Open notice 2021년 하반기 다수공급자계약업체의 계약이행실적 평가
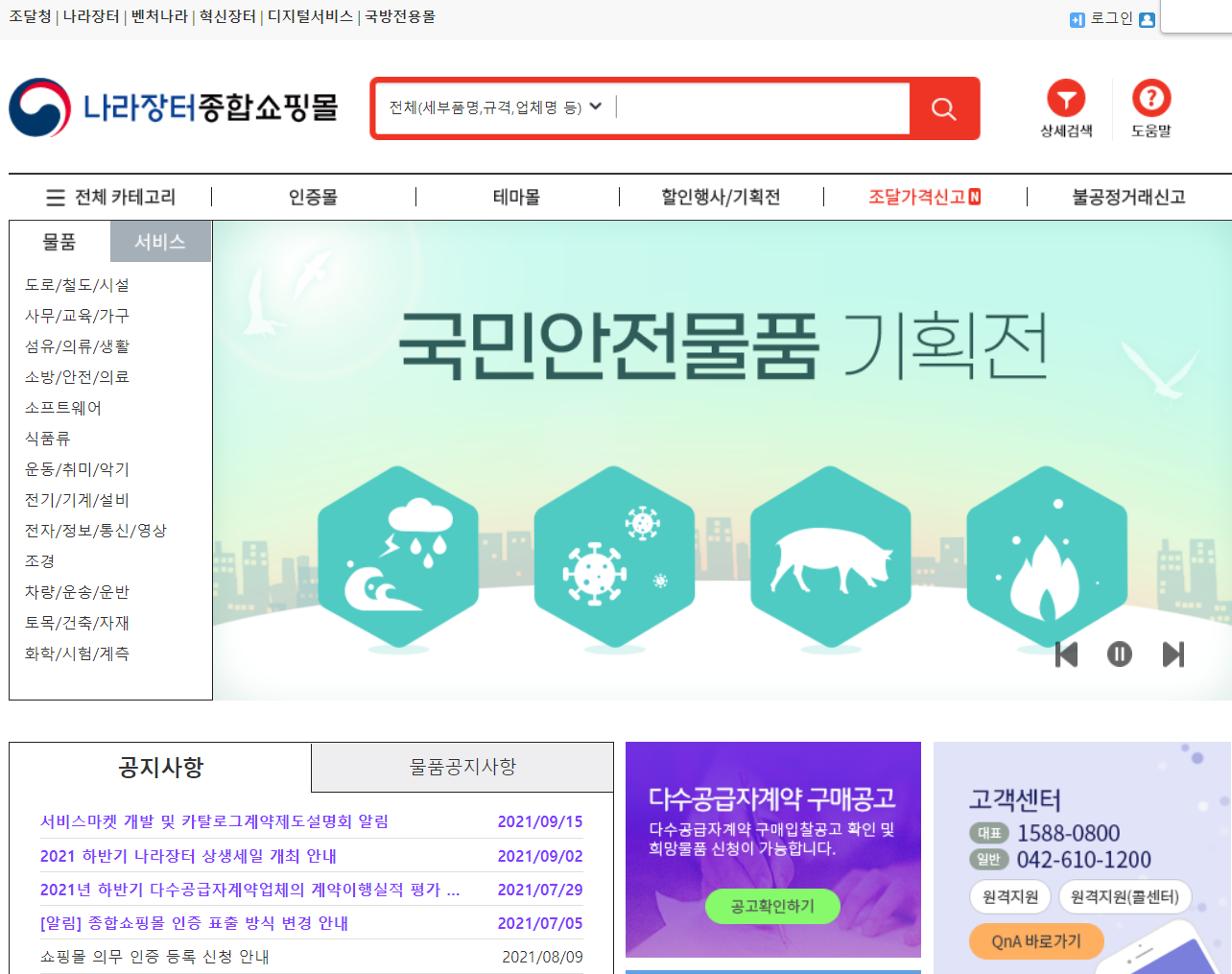The image size is (1232, 974). pyautogui.click(x=249, y=890)
